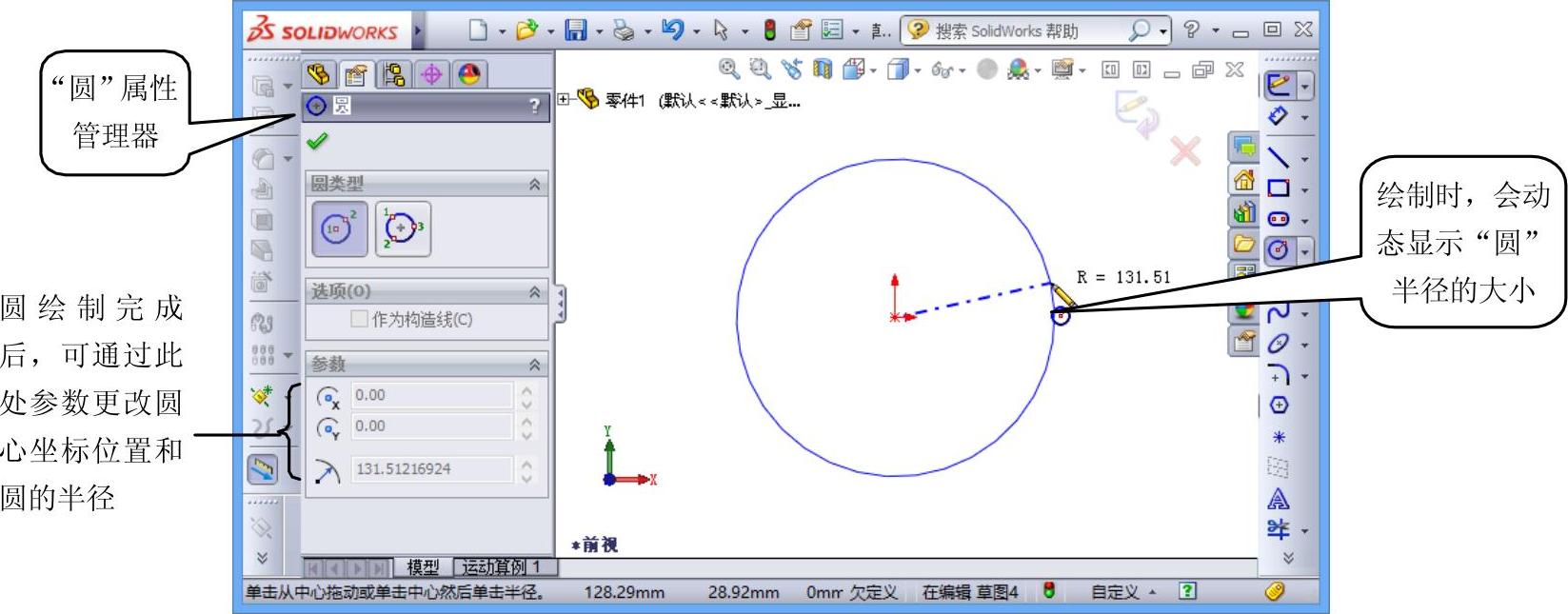Select the Line sketch tool
This screenshot has width=1568, height=614.
(1279, 158)
